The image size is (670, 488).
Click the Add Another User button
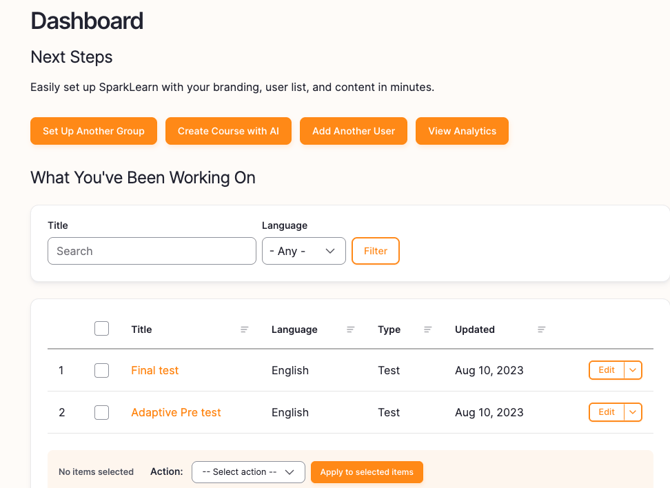click(353, 131)
